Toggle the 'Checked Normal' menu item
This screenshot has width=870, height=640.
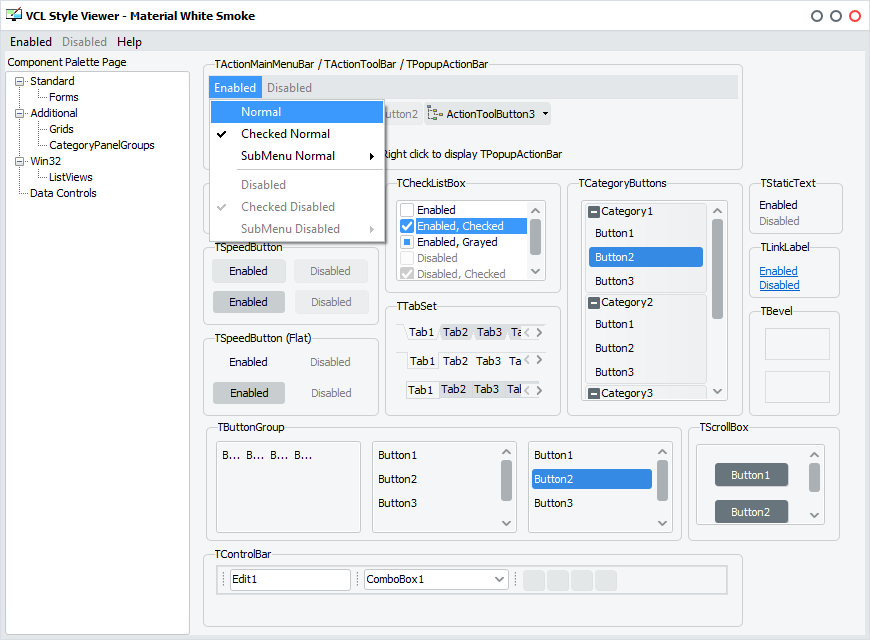[x=297, y=134]
